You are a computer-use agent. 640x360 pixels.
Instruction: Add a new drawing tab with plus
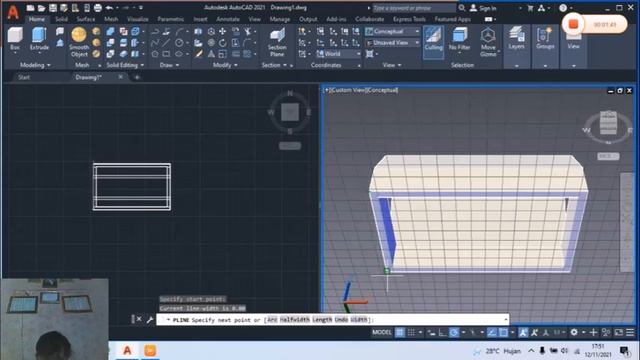click(137, 77)
